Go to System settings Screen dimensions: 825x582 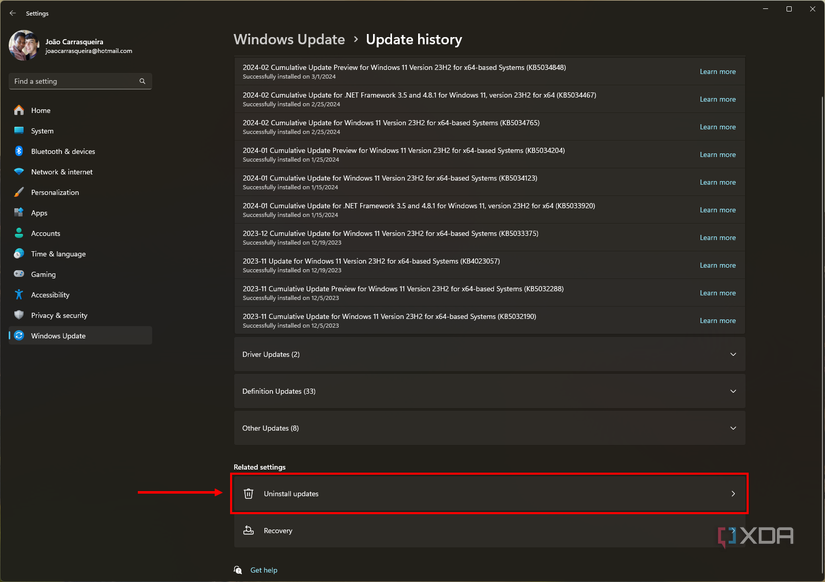tap(42, 131)
